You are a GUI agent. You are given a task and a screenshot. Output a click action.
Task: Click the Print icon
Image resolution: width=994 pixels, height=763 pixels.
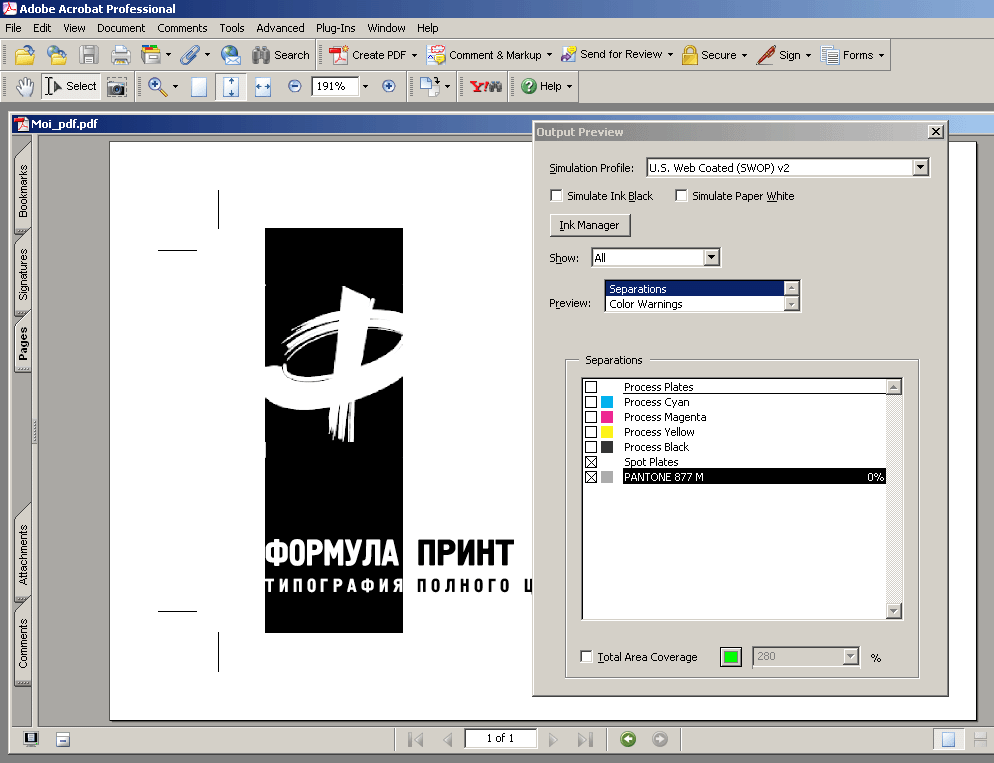pos(120,55)
